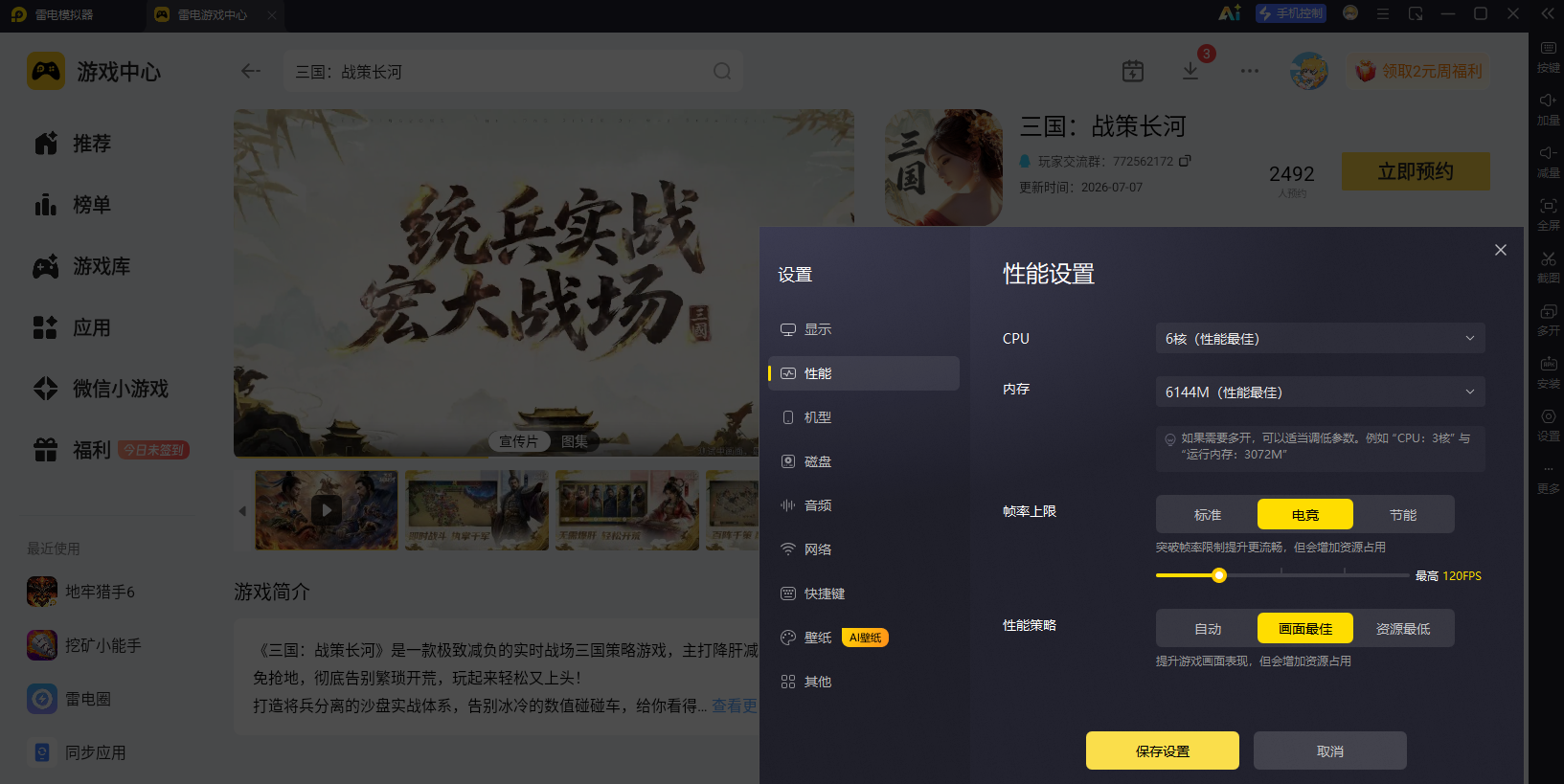The width and height of the screenshot is (1564, 784).
Task: Set performance strategy to 资源最低
Action: [x=1403, y=629]
